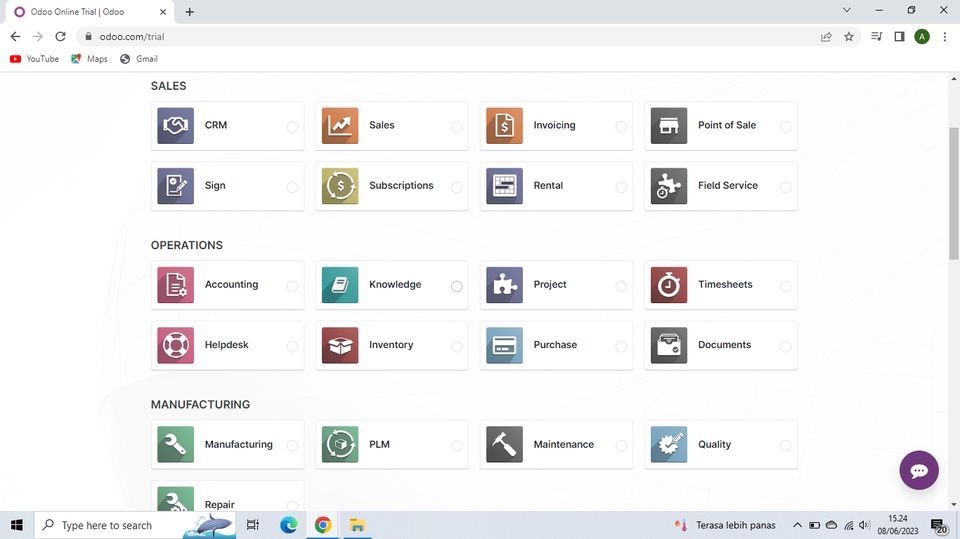
Task: Click the Helpdesk lifebuoy icon
Action: click(176, 345)
